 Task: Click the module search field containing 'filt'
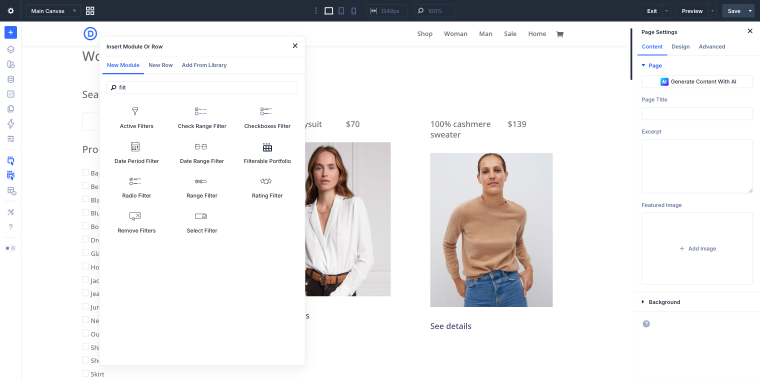point(202,88)
